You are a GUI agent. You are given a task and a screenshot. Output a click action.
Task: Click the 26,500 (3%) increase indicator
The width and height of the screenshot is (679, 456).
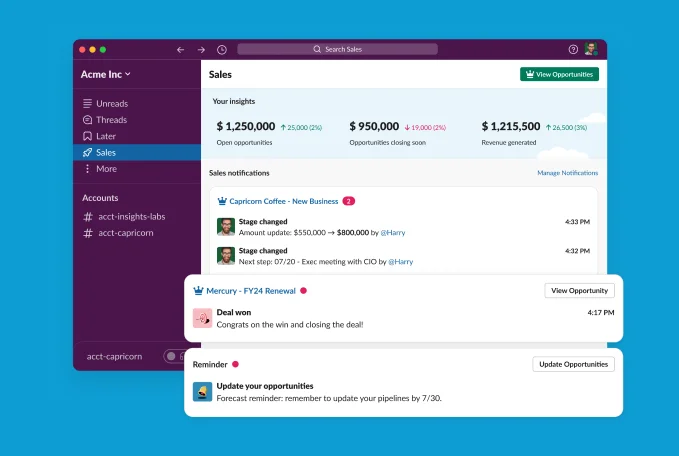[566, 127]
